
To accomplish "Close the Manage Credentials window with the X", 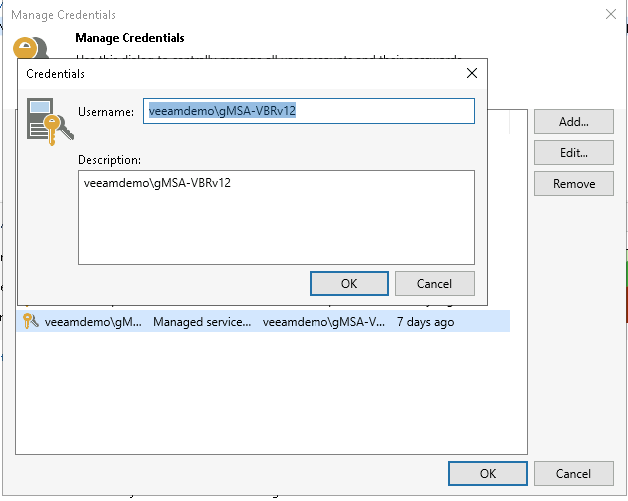I will point(610,15).
